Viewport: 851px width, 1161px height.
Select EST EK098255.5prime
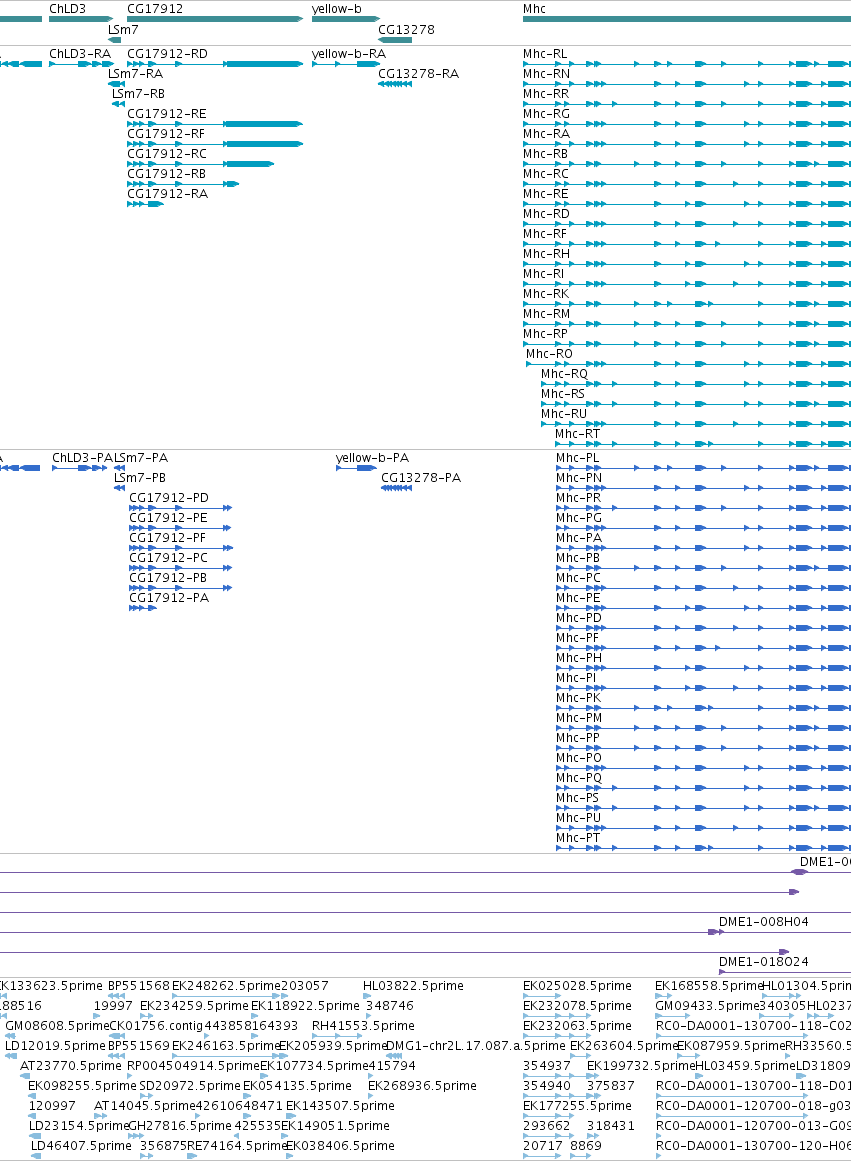[x=82, y=1086]
